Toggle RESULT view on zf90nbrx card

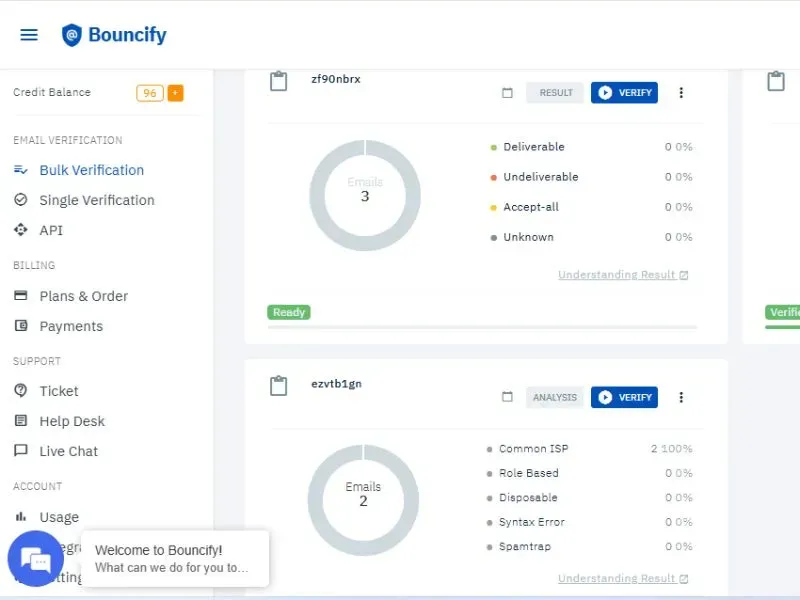pos(556,93)
